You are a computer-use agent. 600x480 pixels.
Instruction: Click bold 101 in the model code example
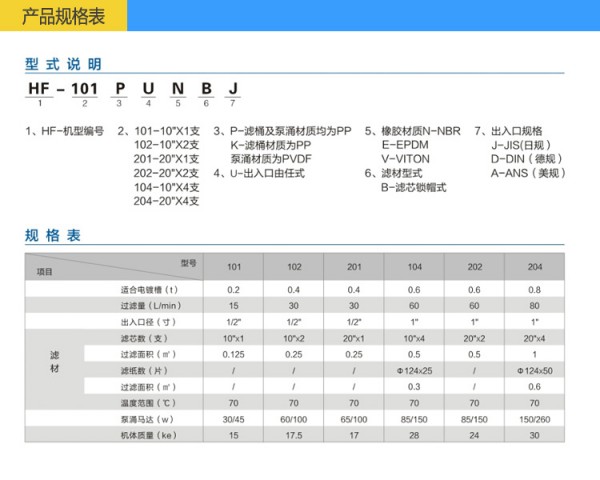(85, 89)
